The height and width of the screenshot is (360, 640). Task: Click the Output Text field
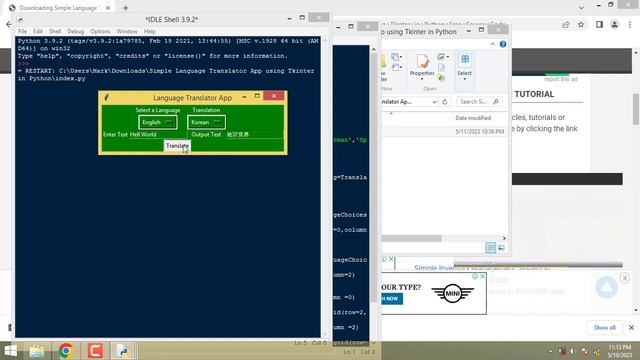point(255,134)
